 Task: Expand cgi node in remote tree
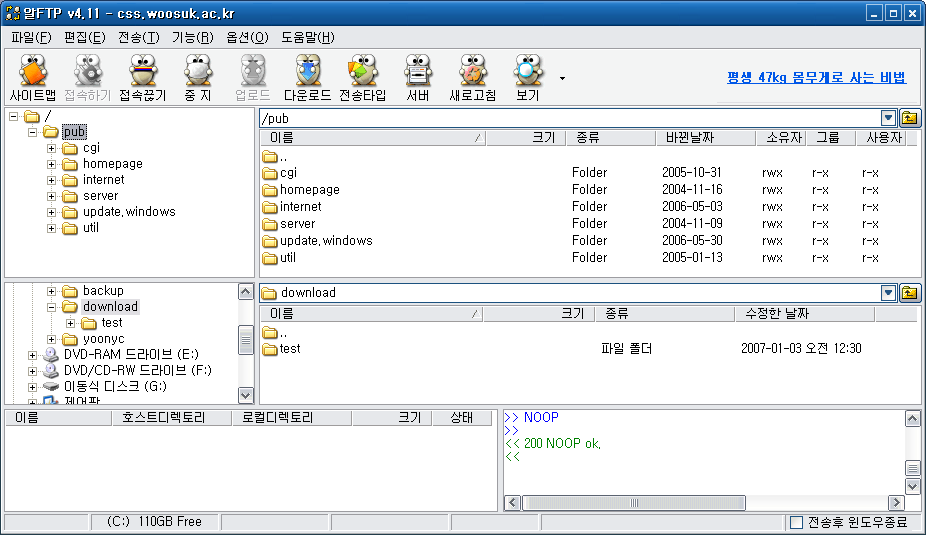51,148
